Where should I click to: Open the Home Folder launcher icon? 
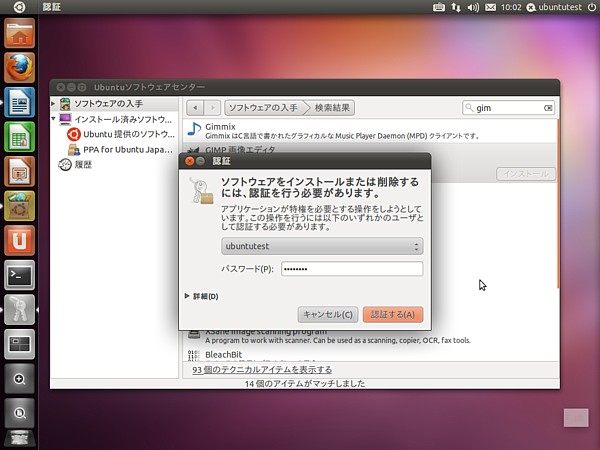(20, 33)
